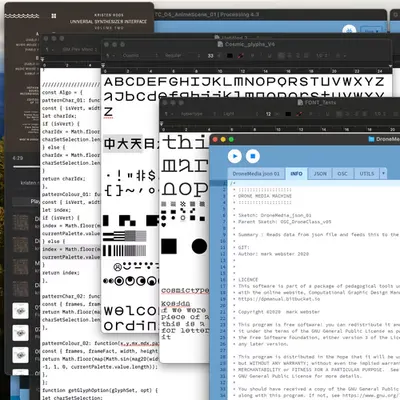Viewport: 400px width, 400px height.
Task: Open text color swatch in Cosmic_glyphs toolbar
Action: coord(230,56)
